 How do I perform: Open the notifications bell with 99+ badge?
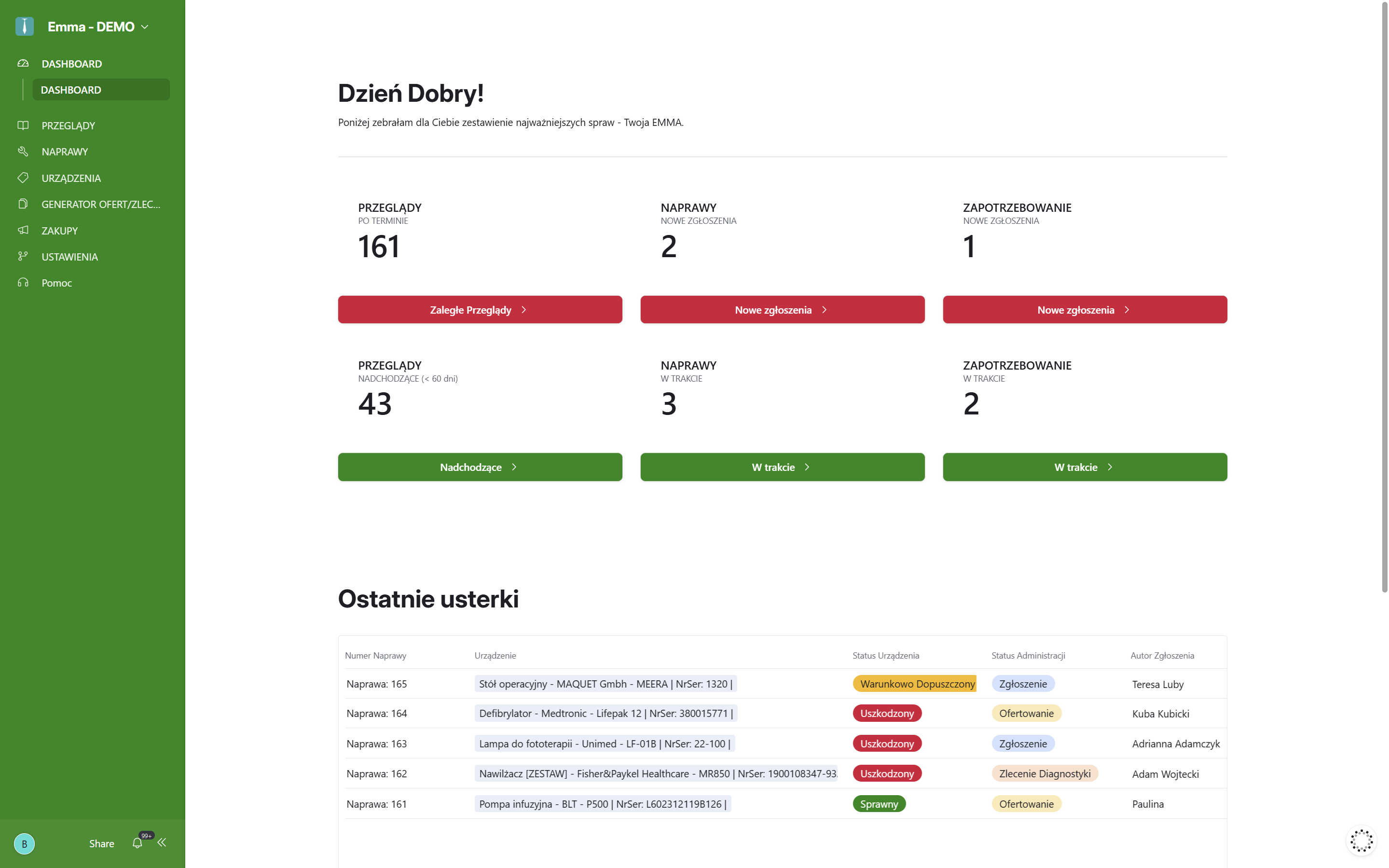(137, 843)
